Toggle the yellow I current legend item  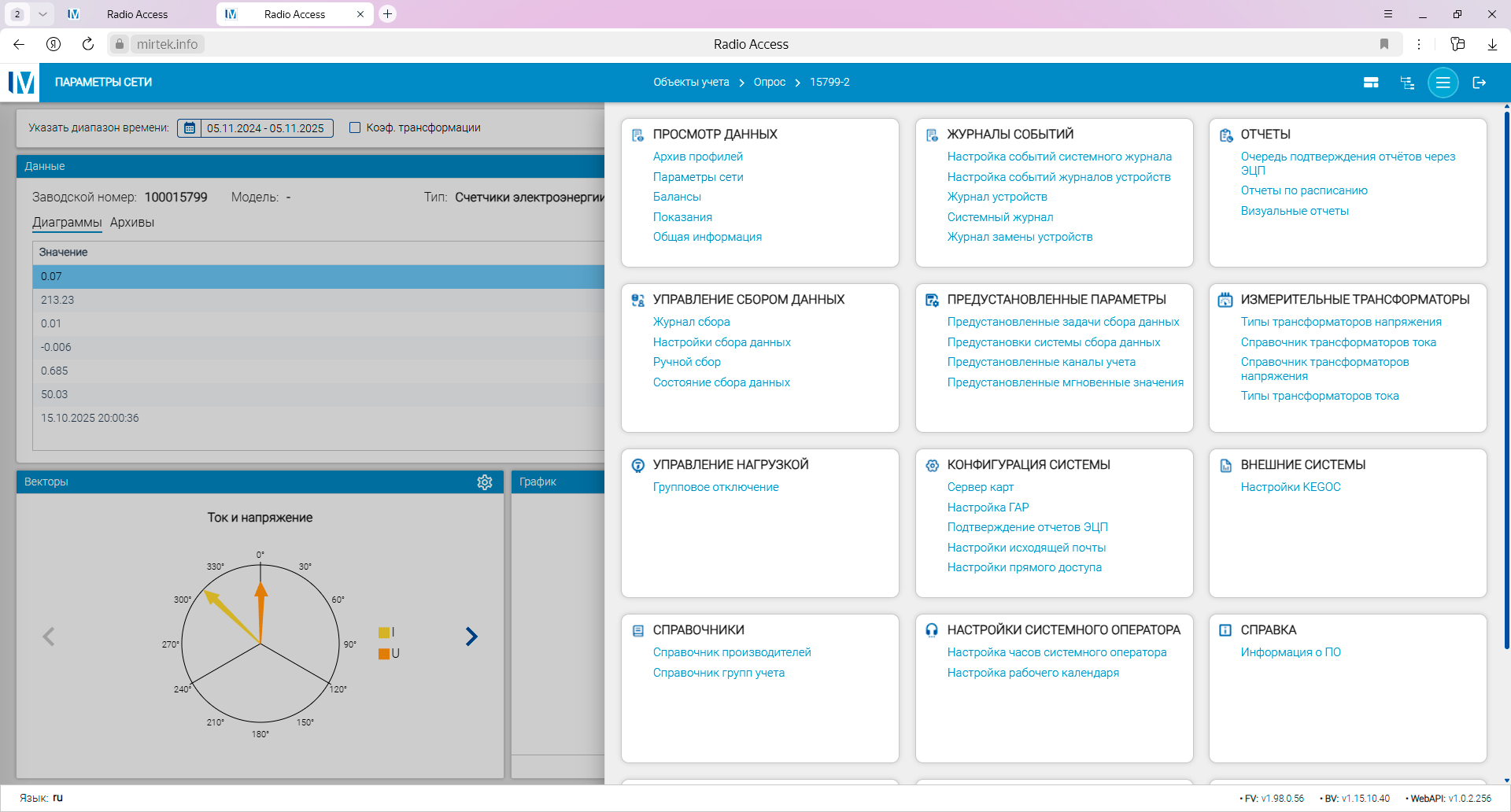coord(386,633)
